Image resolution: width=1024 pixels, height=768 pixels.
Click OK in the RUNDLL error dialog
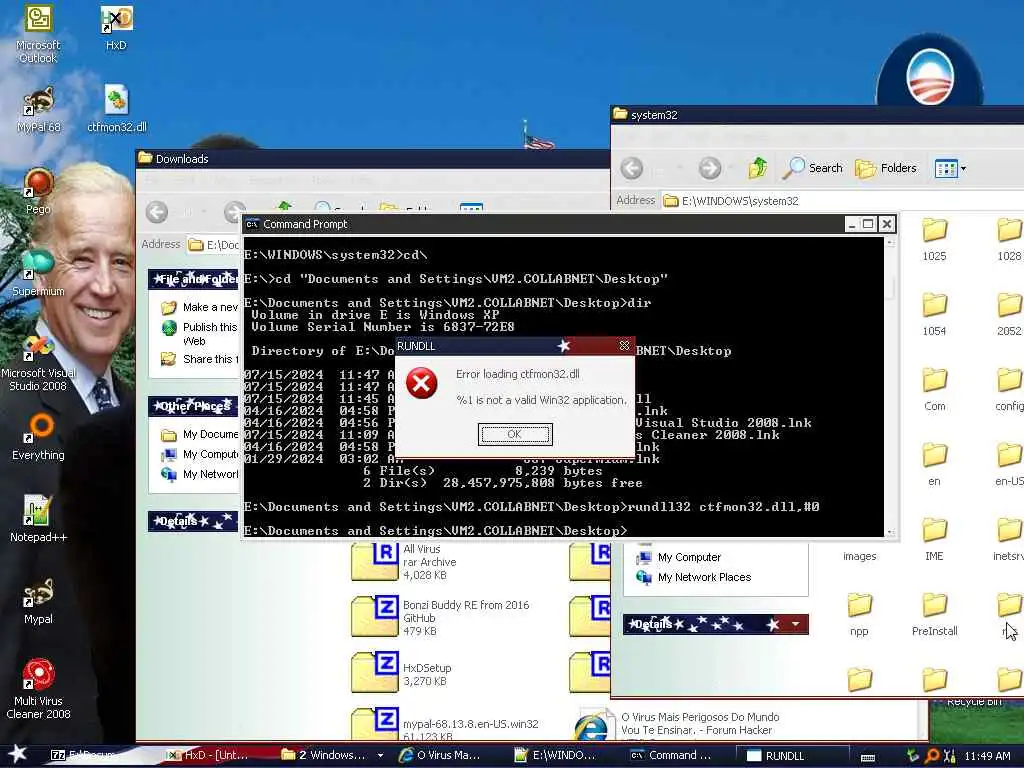point(515,434)
